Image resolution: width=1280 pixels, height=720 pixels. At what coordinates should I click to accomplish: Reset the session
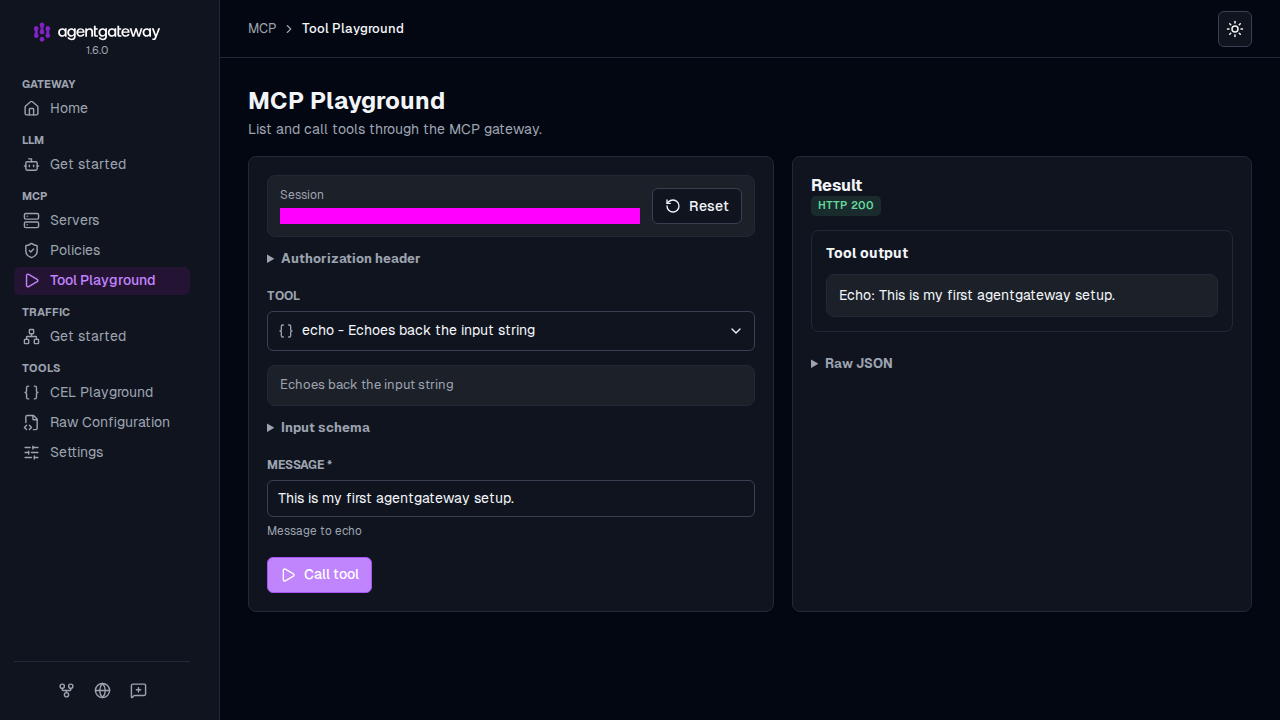(697, 206)
